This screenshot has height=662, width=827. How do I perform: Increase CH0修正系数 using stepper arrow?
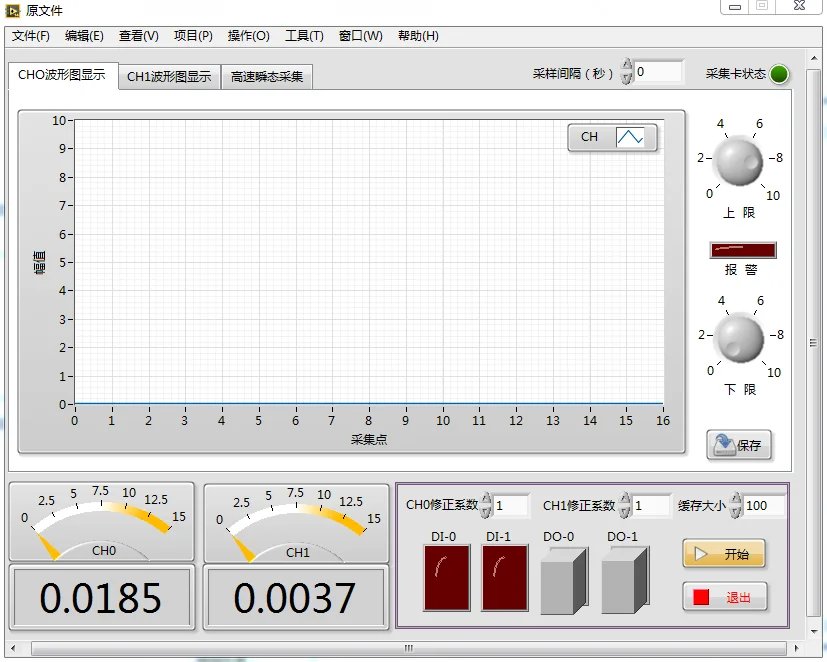[486, 498]
